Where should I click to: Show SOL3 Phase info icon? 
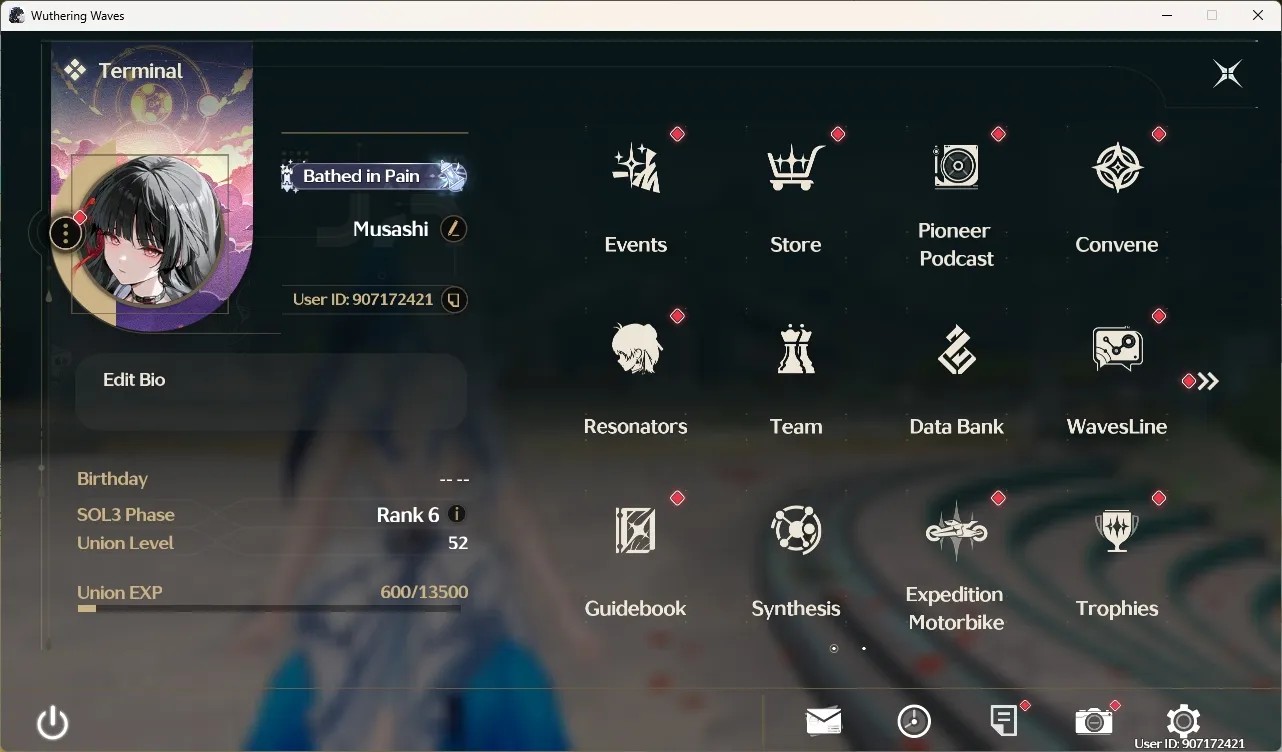(457, 514)
